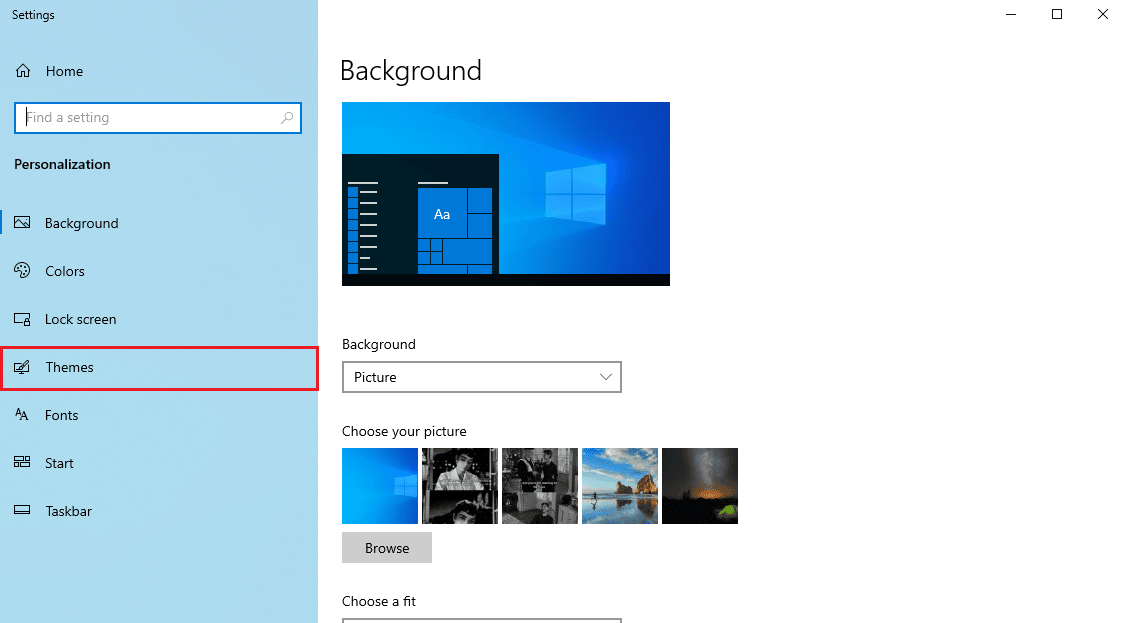Maximize the Settings window
This screenshot has width=1125, height=623.
[x=1057, y=14]
